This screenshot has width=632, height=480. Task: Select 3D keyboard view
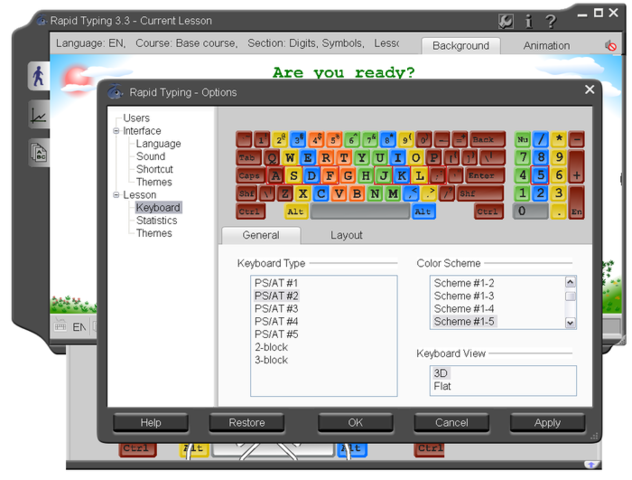pyautogui.click(x=441, y=373)
